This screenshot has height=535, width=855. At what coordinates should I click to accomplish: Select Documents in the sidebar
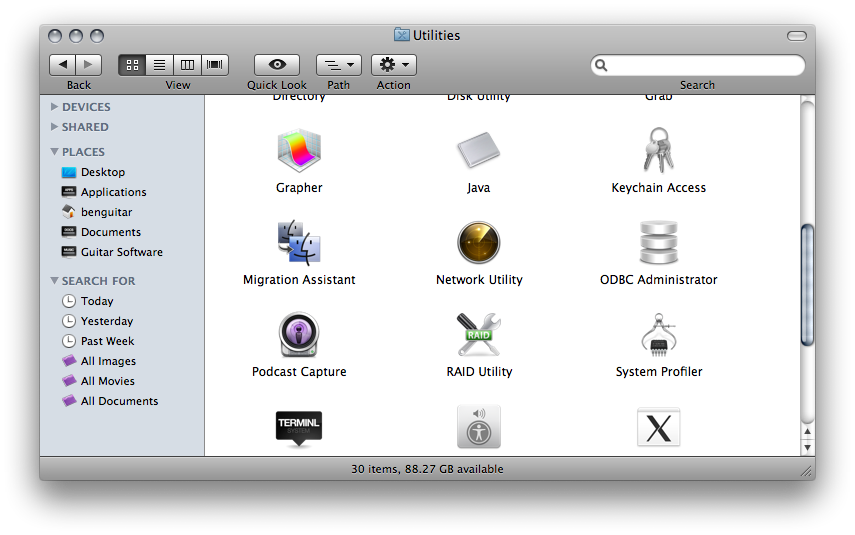pyautogui.click(x=101, y=232)
